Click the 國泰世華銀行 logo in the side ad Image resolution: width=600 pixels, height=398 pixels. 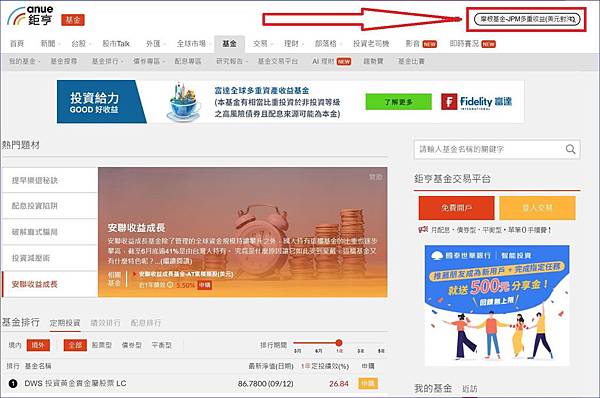pos(461,255)
